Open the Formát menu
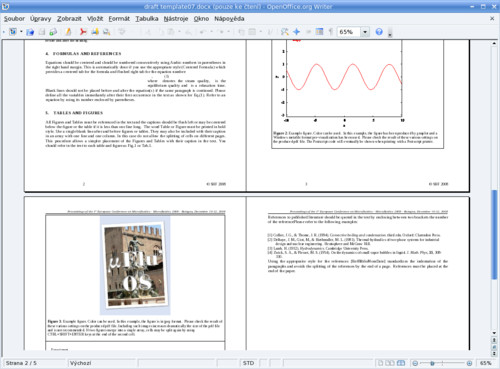 tap(119, 19)
